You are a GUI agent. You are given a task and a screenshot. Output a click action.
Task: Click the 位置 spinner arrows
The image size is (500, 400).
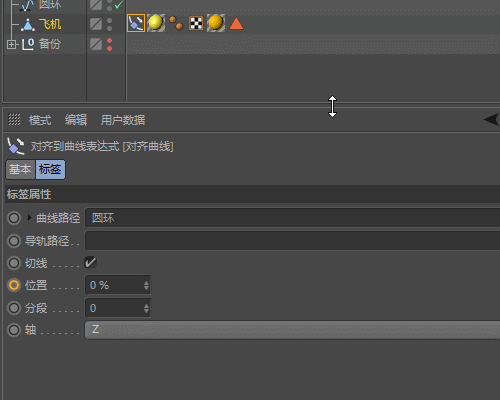[x=146, y=285]
